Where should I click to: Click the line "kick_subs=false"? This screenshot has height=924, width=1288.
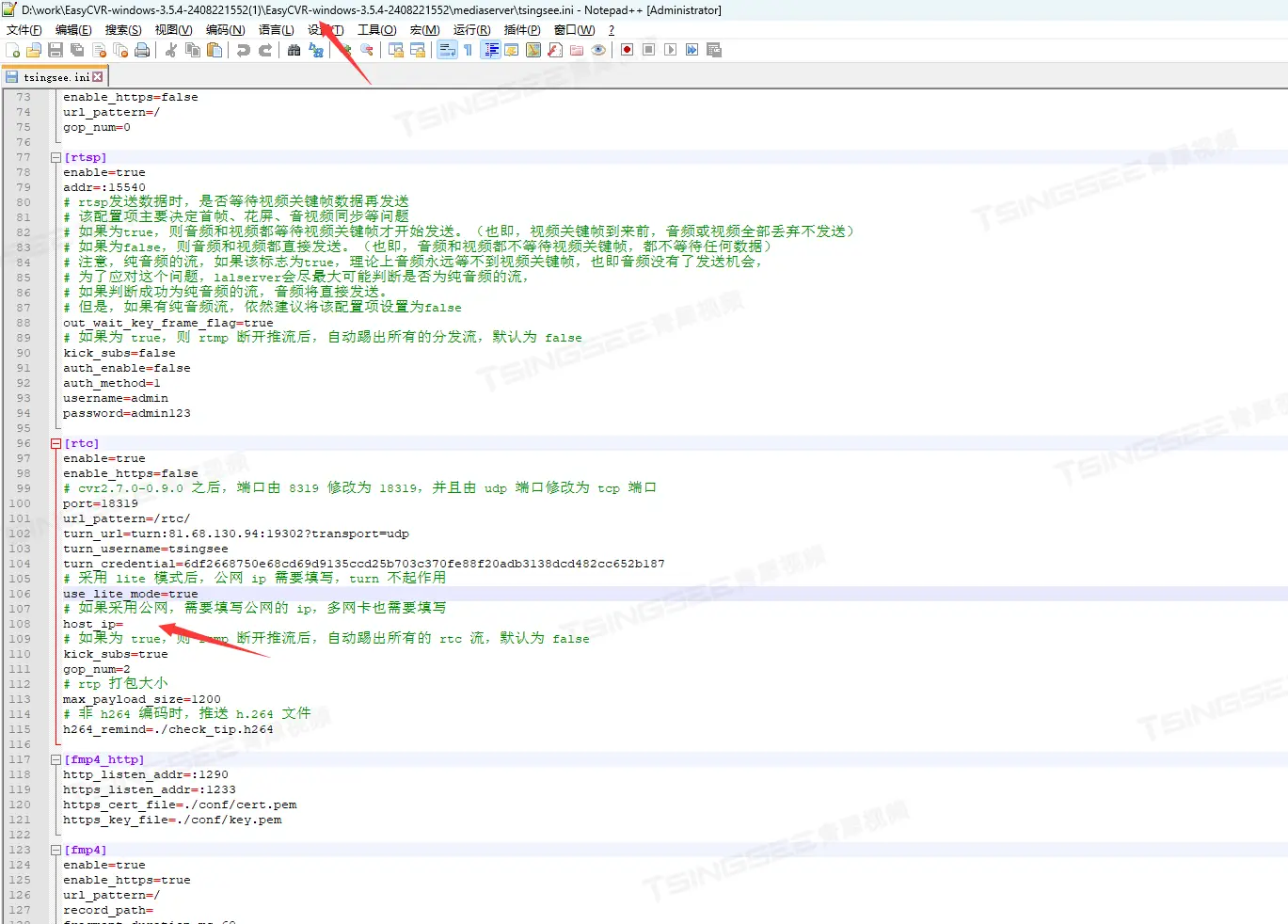pos(119,353)
